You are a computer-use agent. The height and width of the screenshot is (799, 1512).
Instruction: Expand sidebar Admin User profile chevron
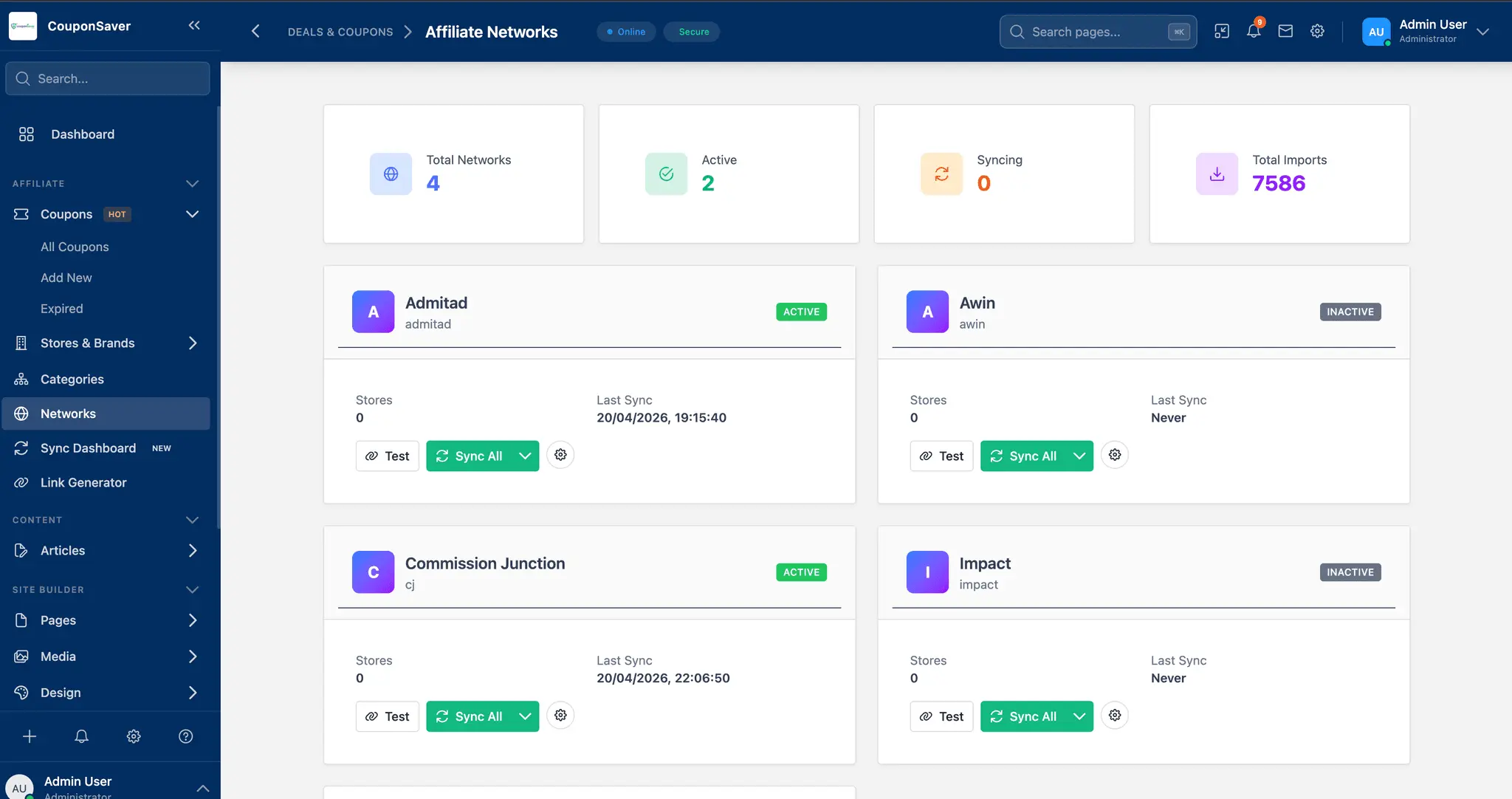click(203, 789)
